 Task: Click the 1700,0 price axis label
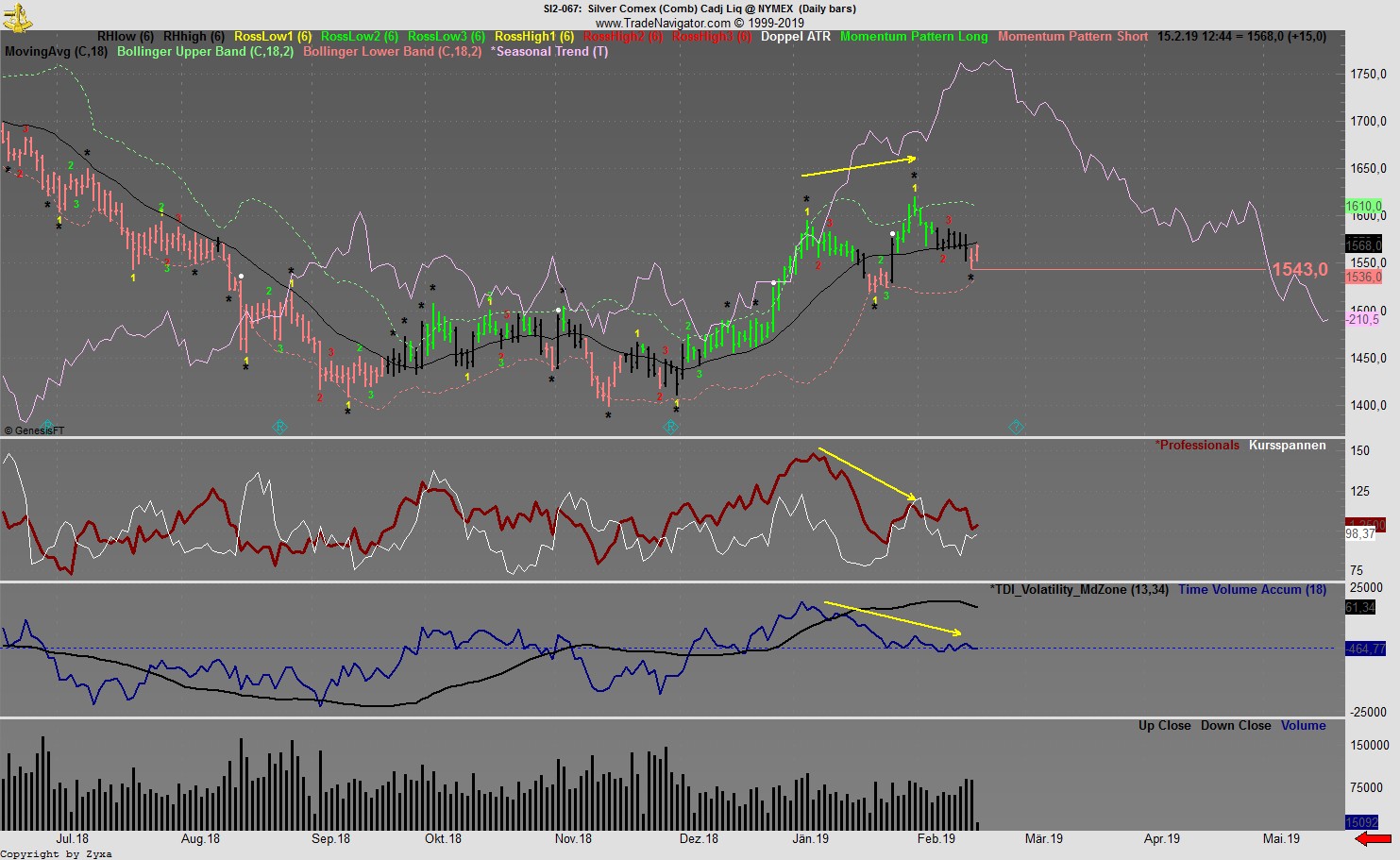point(1369,122)
